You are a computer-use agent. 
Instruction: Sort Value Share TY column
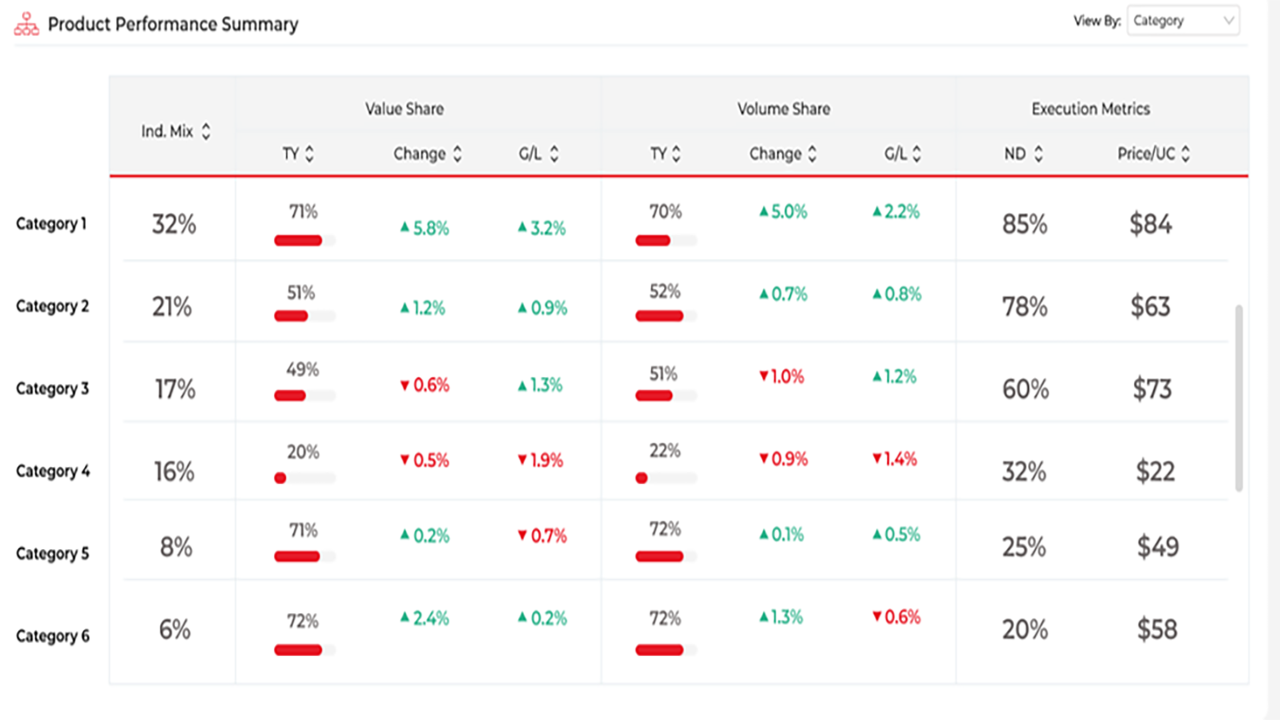tap(310, 154)
